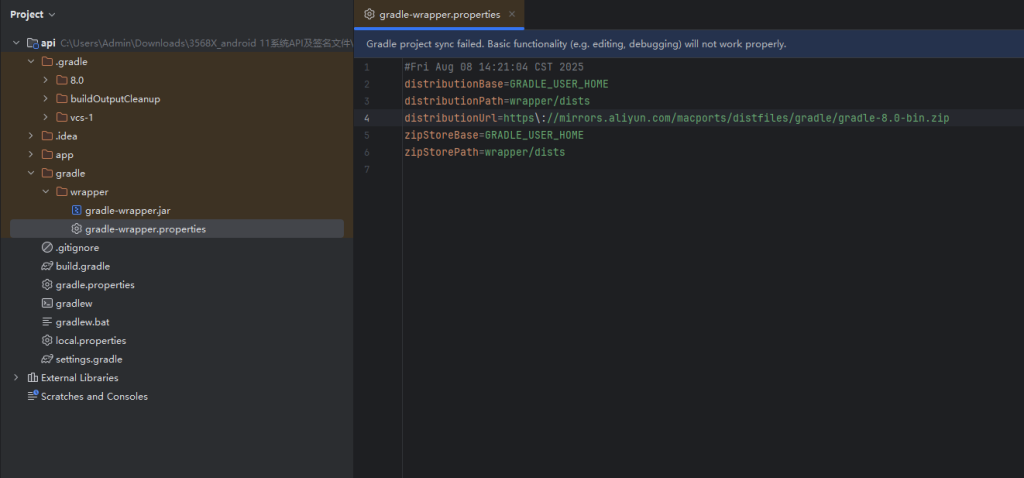Click the Scratches and Consoles icon
1024x478 pixels.
click(x=33, y=396)
